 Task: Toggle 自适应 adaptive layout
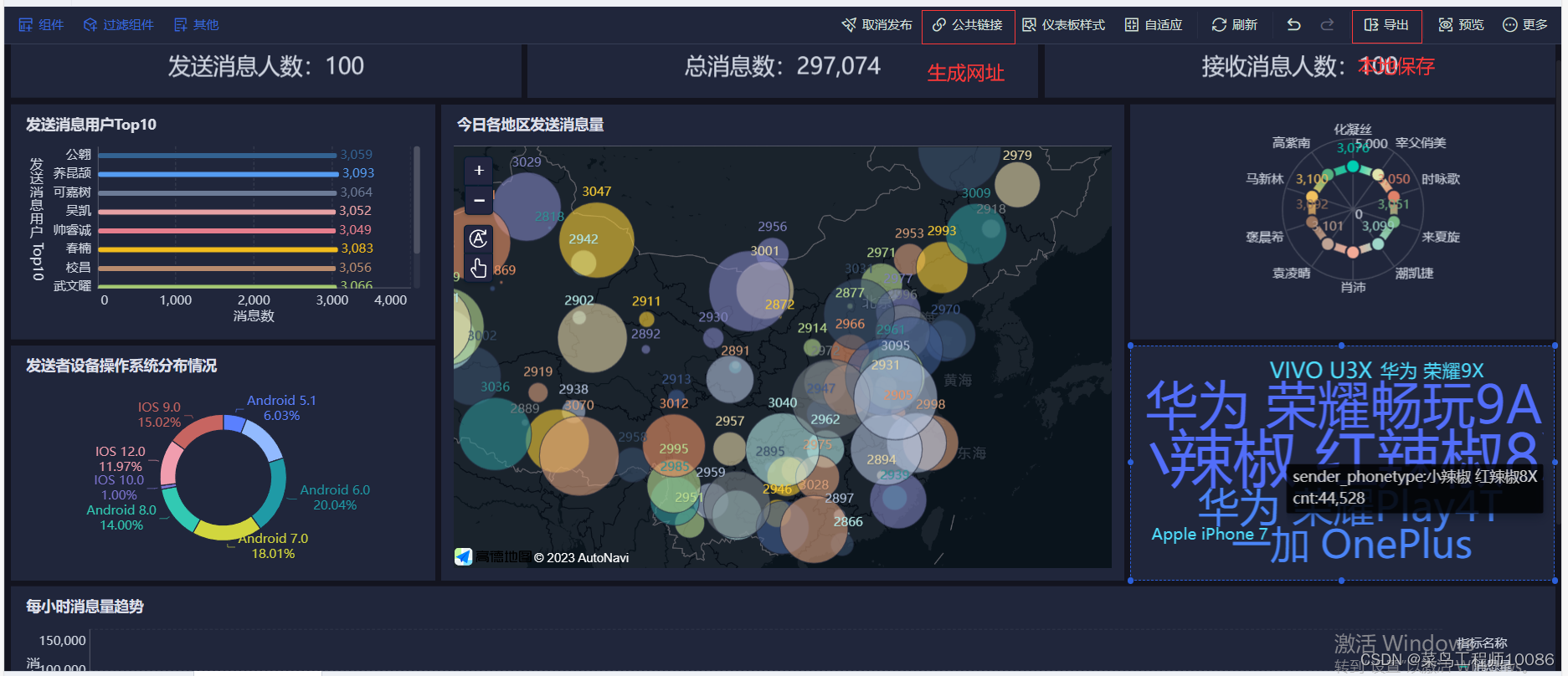coord(1154,25)
